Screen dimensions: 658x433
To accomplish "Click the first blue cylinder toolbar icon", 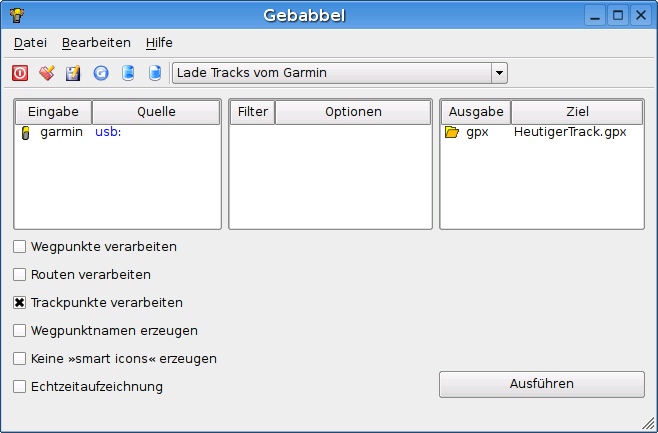I will (x=127, y=73).
